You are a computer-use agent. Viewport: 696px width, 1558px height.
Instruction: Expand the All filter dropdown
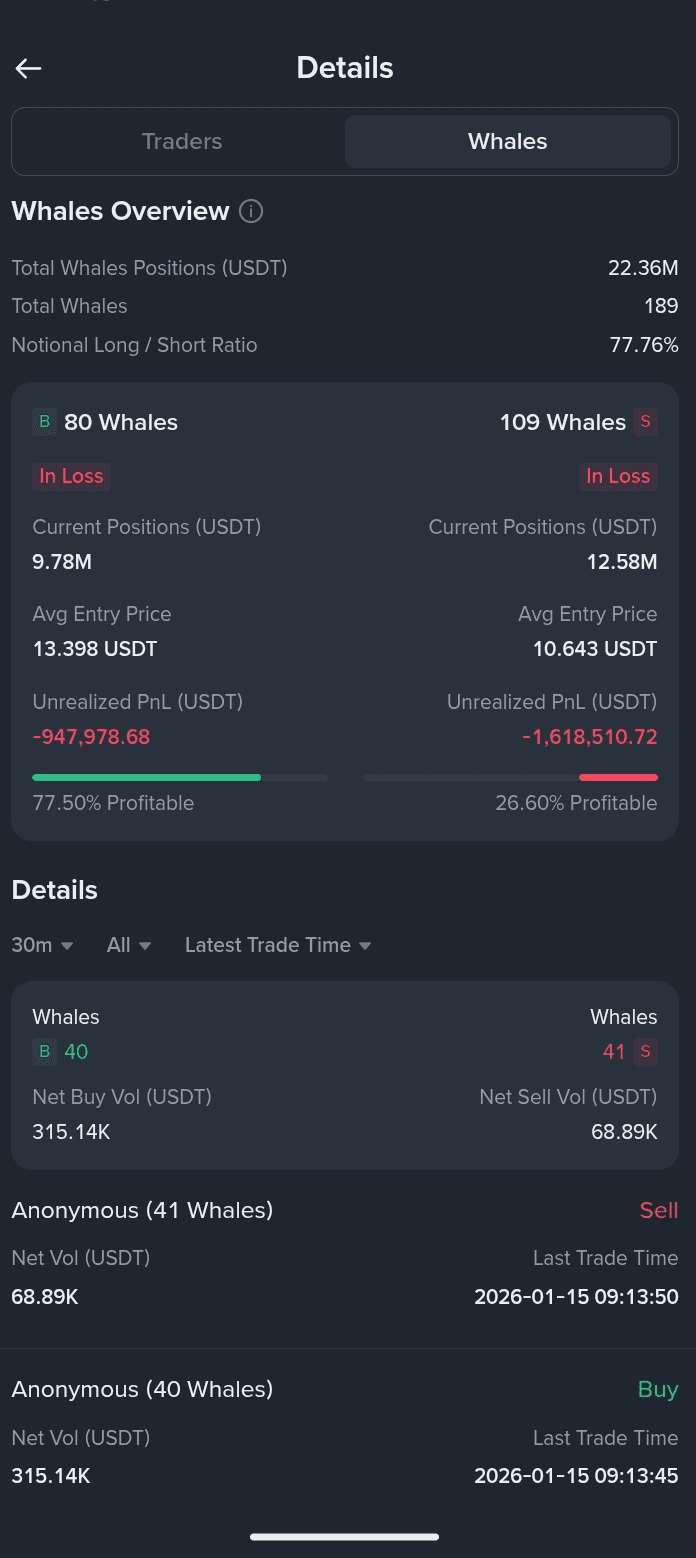click(x=129, y=945)
